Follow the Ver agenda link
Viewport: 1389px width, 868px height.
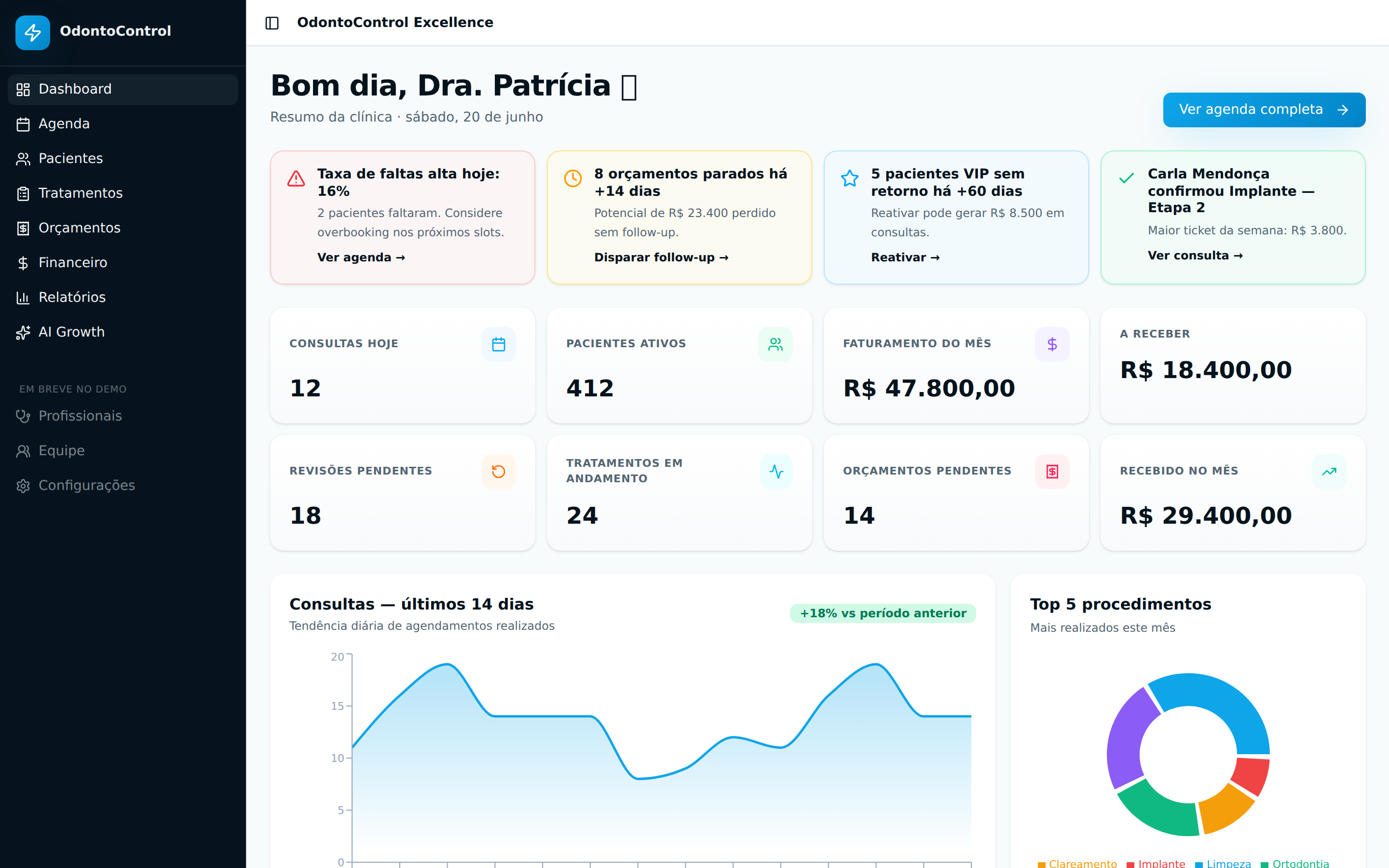(x=361, y=258)
